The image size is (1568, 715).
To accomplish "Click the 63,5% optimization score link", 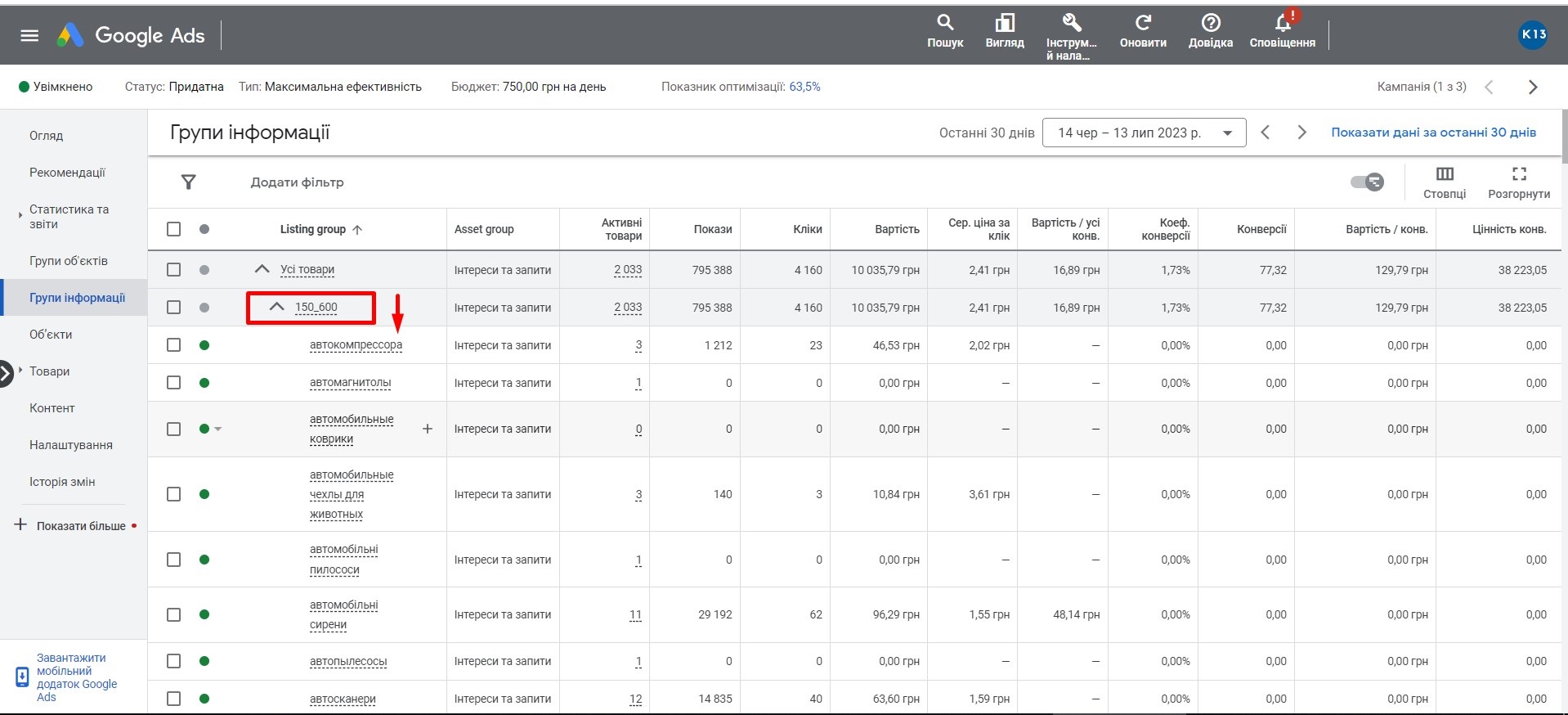I will (804, 87).
